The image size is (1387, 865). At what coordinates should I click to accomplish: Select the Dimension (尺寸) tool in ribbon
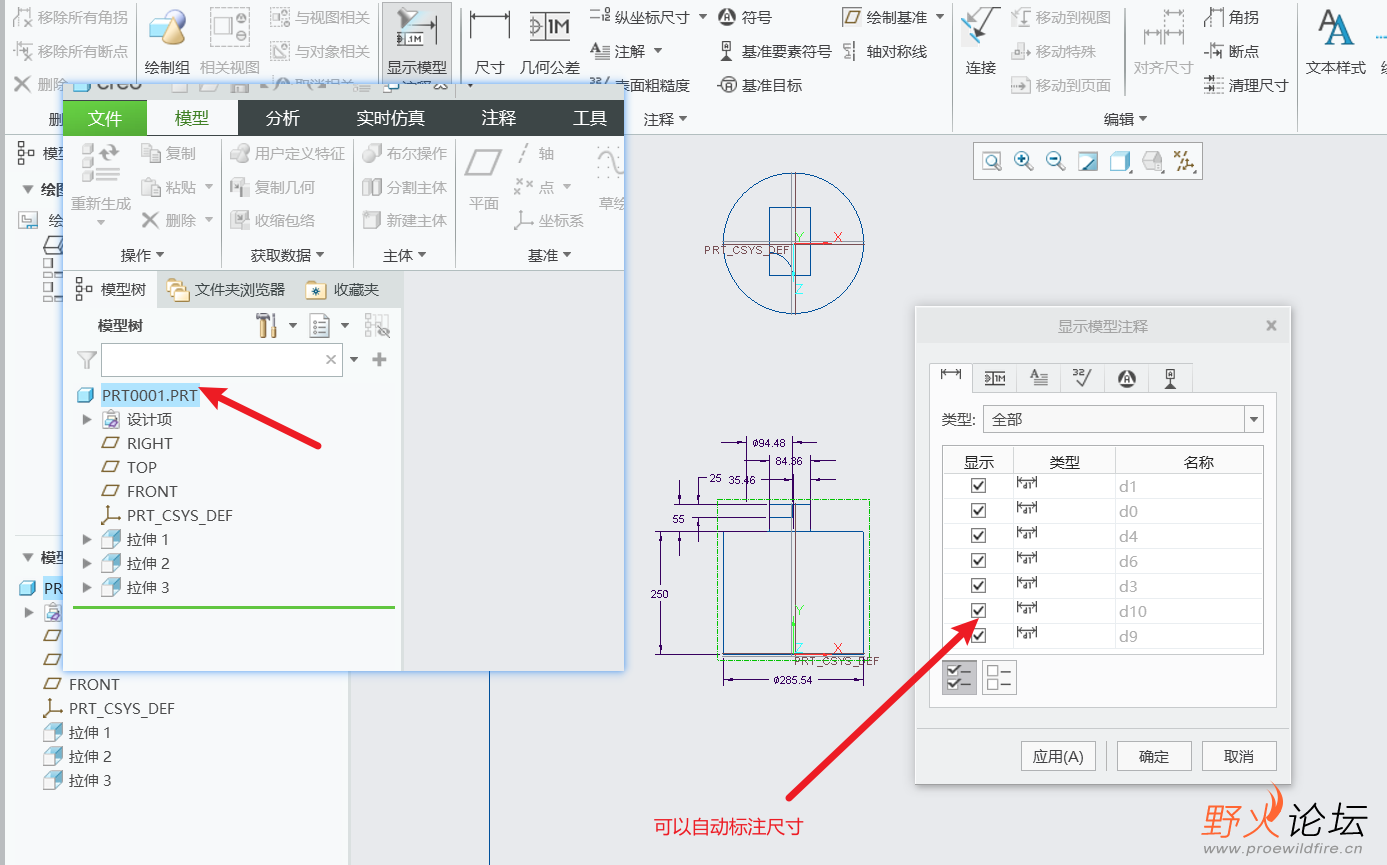489,42
